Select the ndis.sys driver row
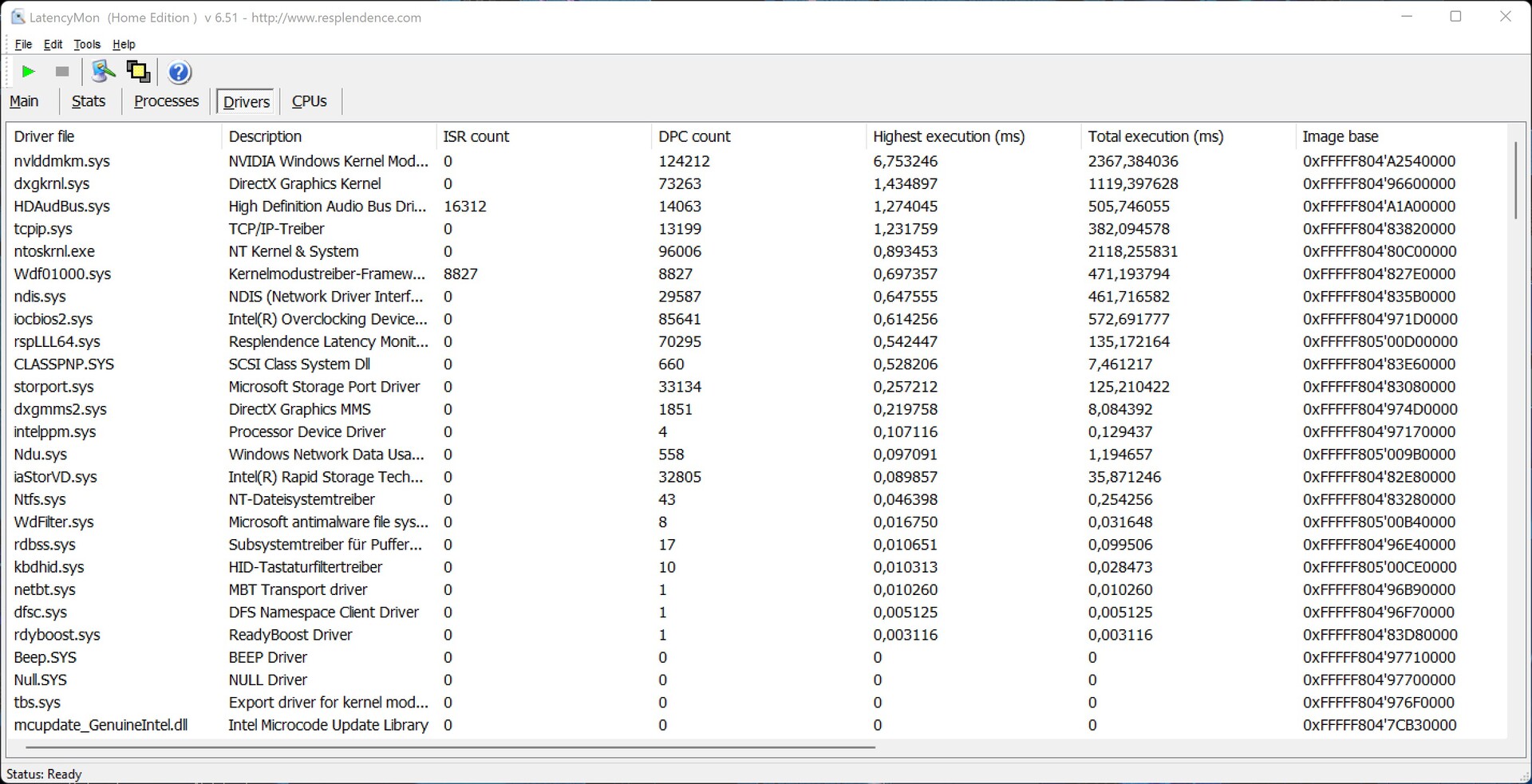This screenshot has width=1532, height=784. tap(757, 297)
